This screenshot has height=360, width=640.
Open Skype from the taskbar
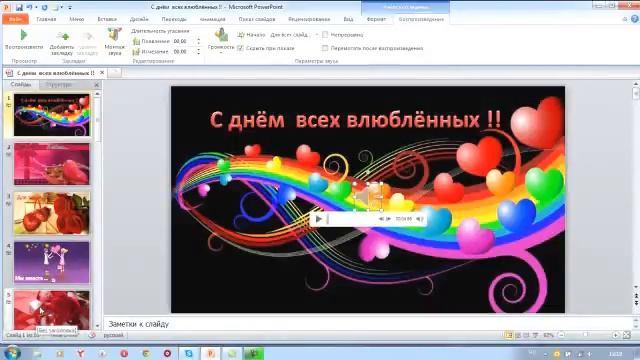click(189, 353)
